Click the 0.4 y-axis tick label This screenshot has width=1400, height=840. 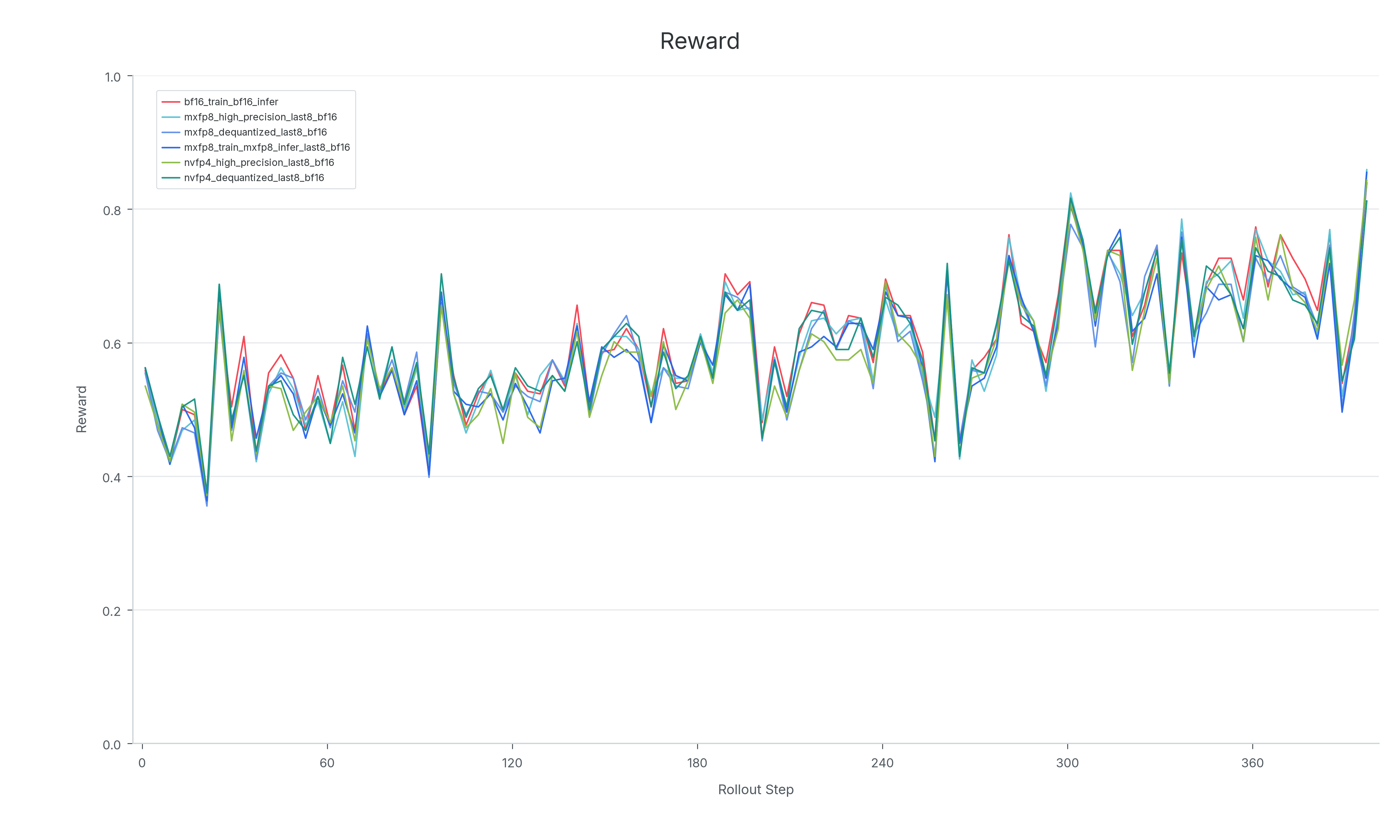pos(112,478)
